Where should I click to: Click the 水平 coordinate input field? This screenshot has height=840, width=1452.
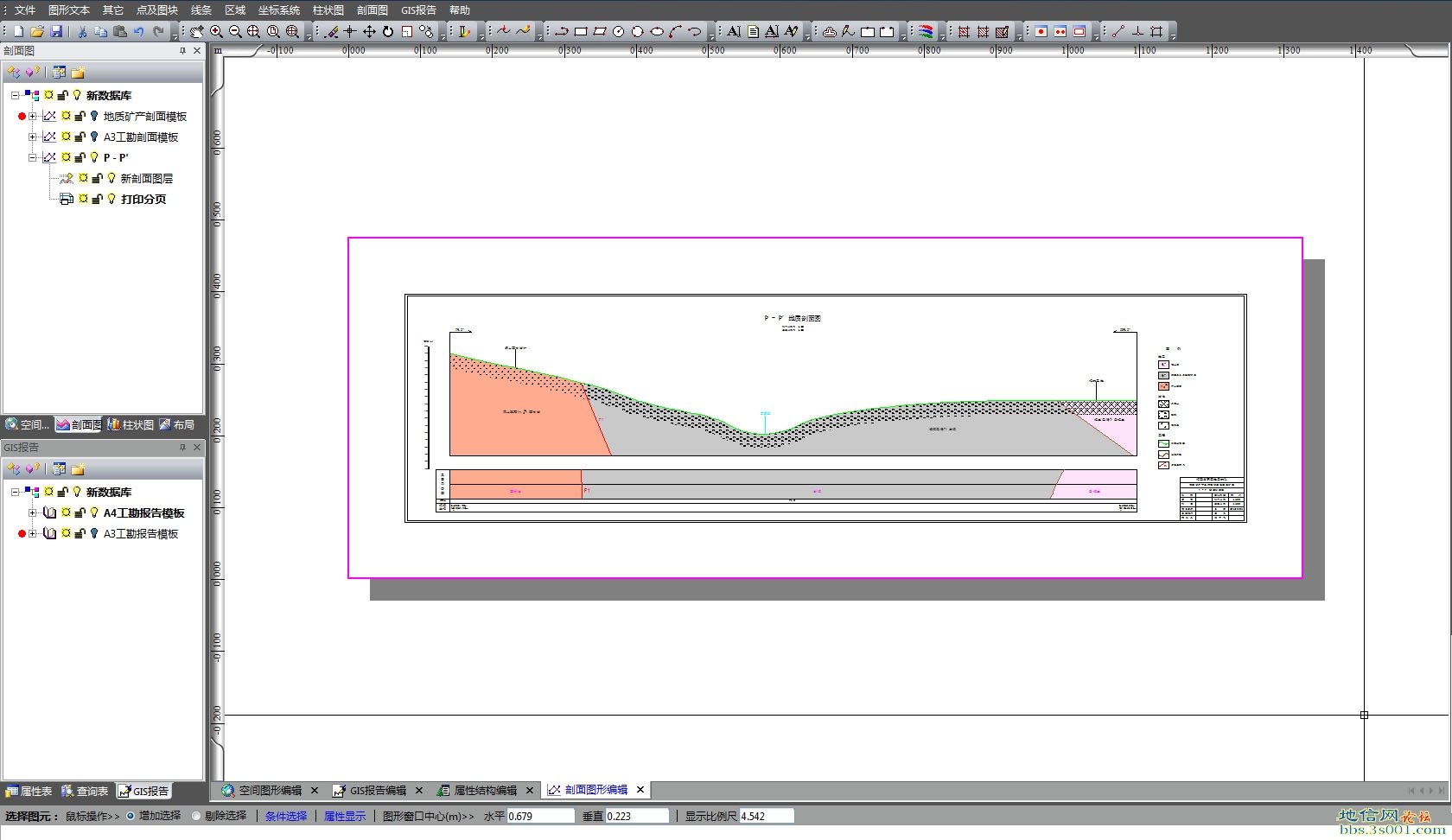[x=540, y=816]
